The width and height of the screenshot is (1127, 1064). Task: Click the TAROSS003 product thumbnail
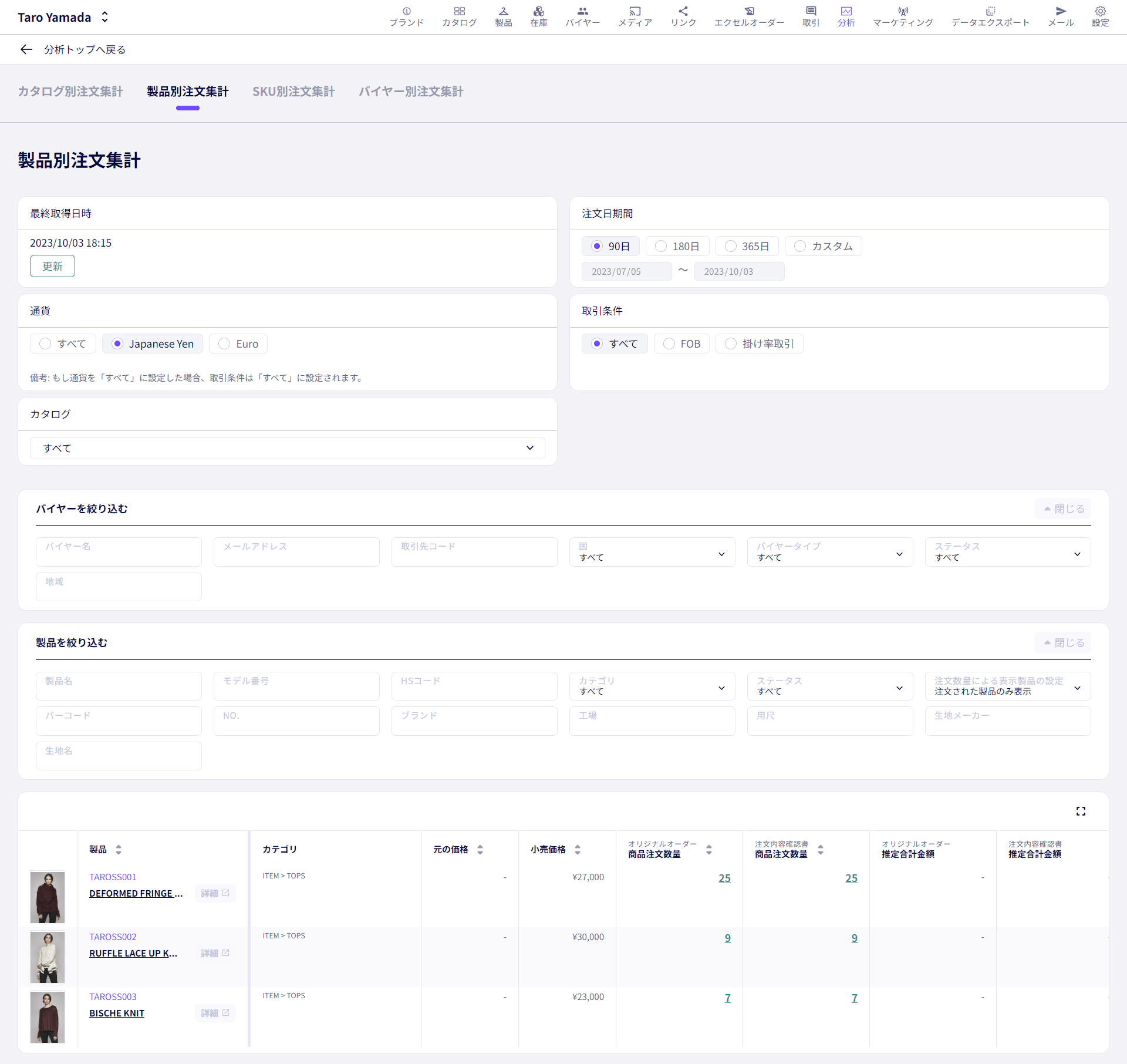click(x=48, y=1017)
